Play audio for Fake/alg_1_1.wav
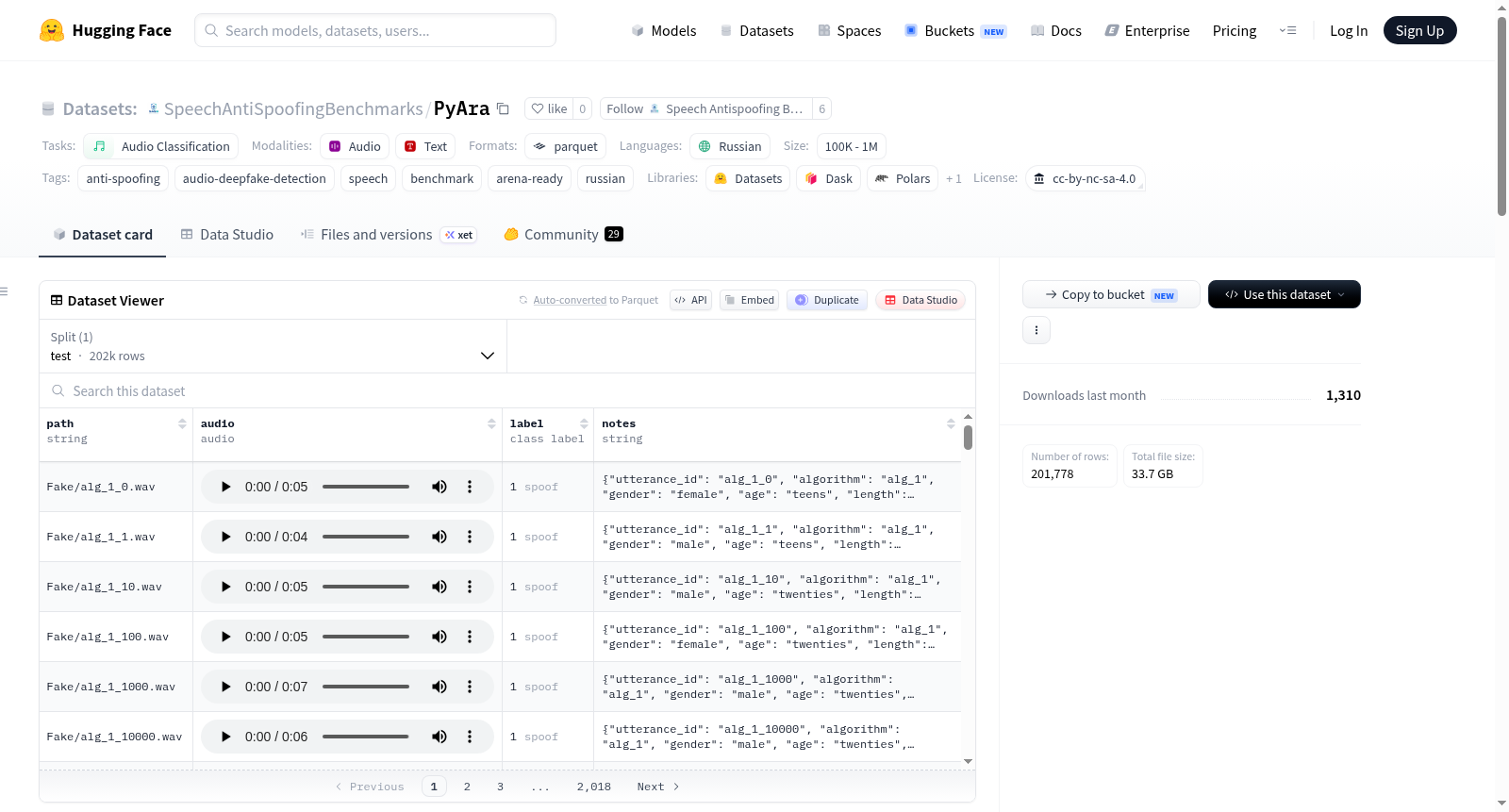Screen dimensions: 1509x812 [x=225, y=537]
